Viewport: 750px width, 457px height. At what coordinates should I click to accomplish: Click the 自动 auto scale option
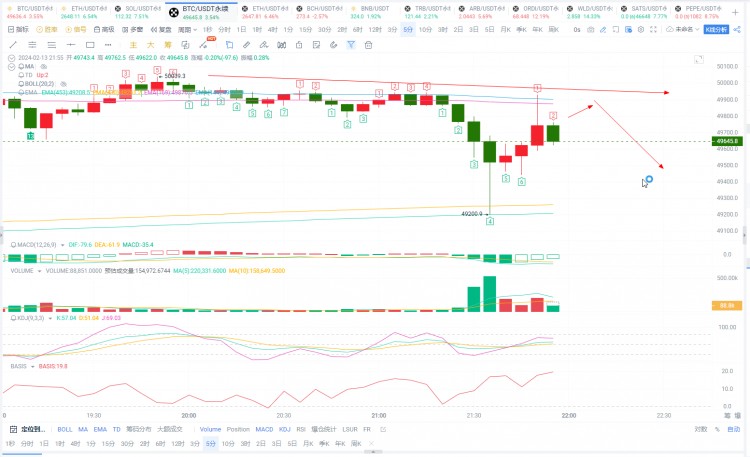[x=734, y=429]
